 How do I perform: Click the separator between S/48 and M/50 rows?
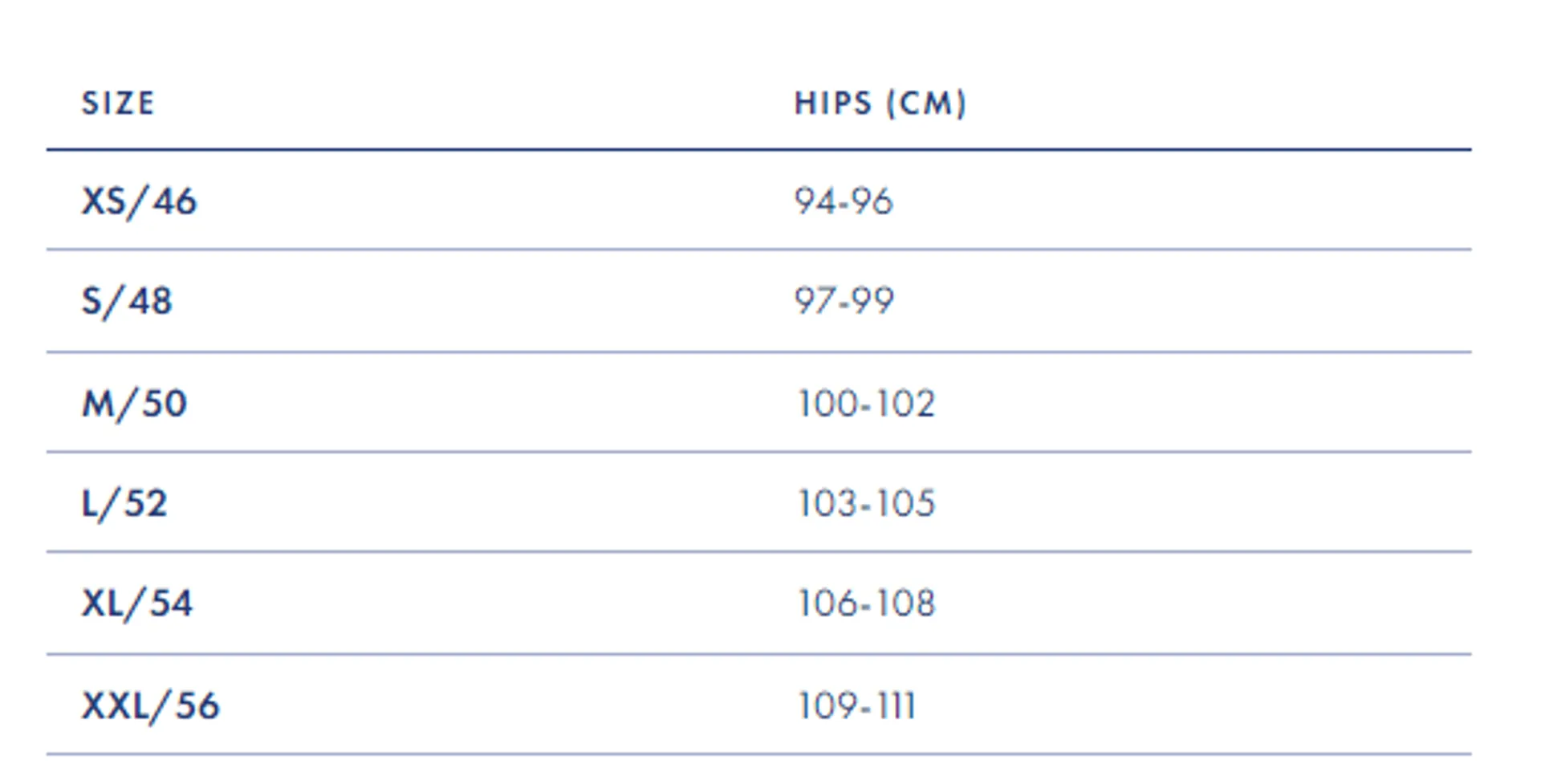tap(758, 351)
